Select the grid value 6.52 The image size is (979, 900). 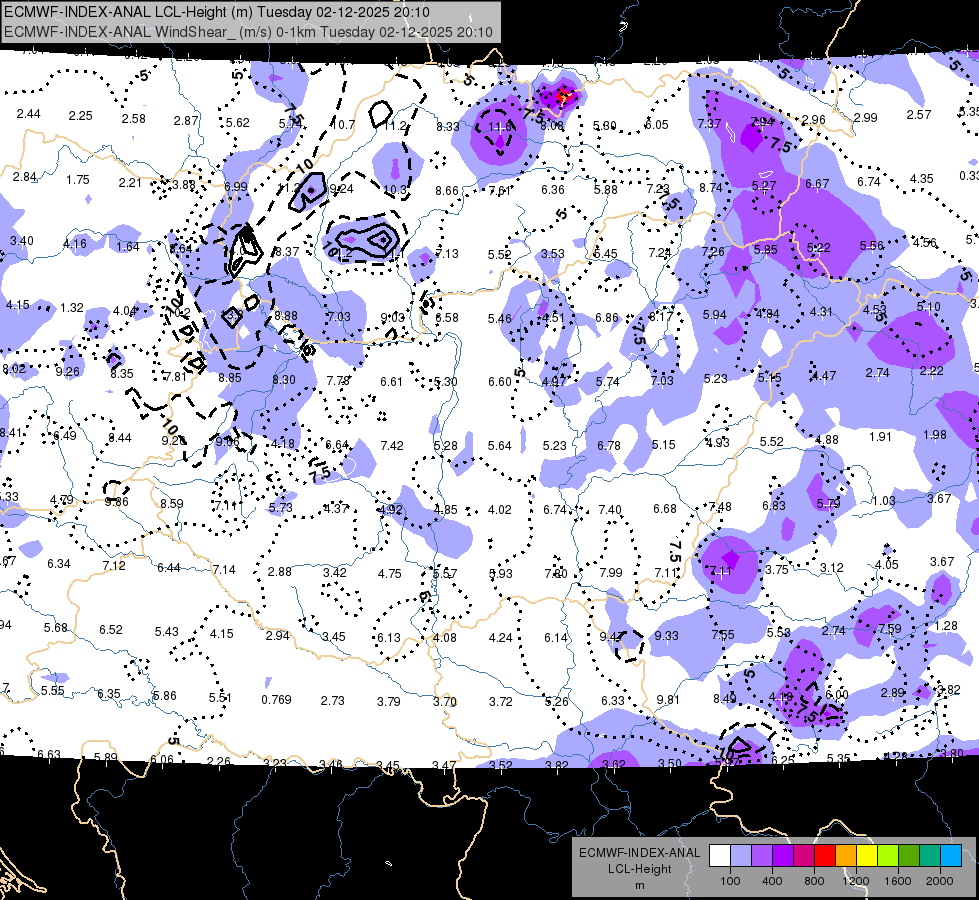[x=111, y=630]
